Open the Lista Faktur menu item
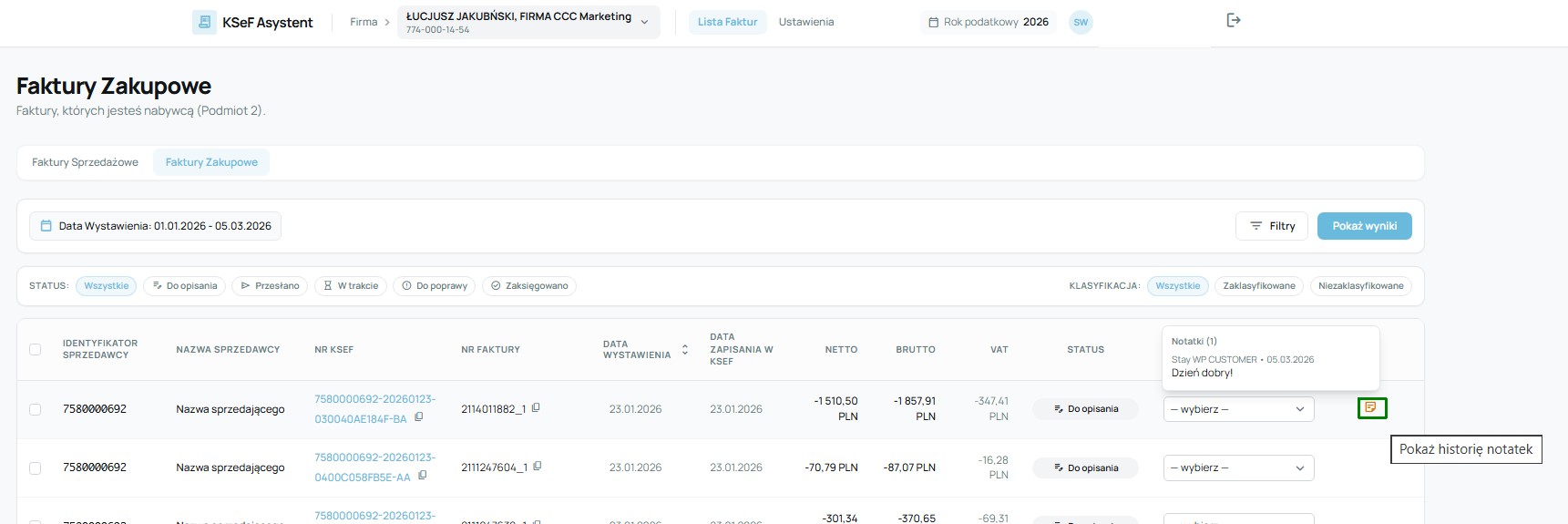 click(x=727, y=22)
